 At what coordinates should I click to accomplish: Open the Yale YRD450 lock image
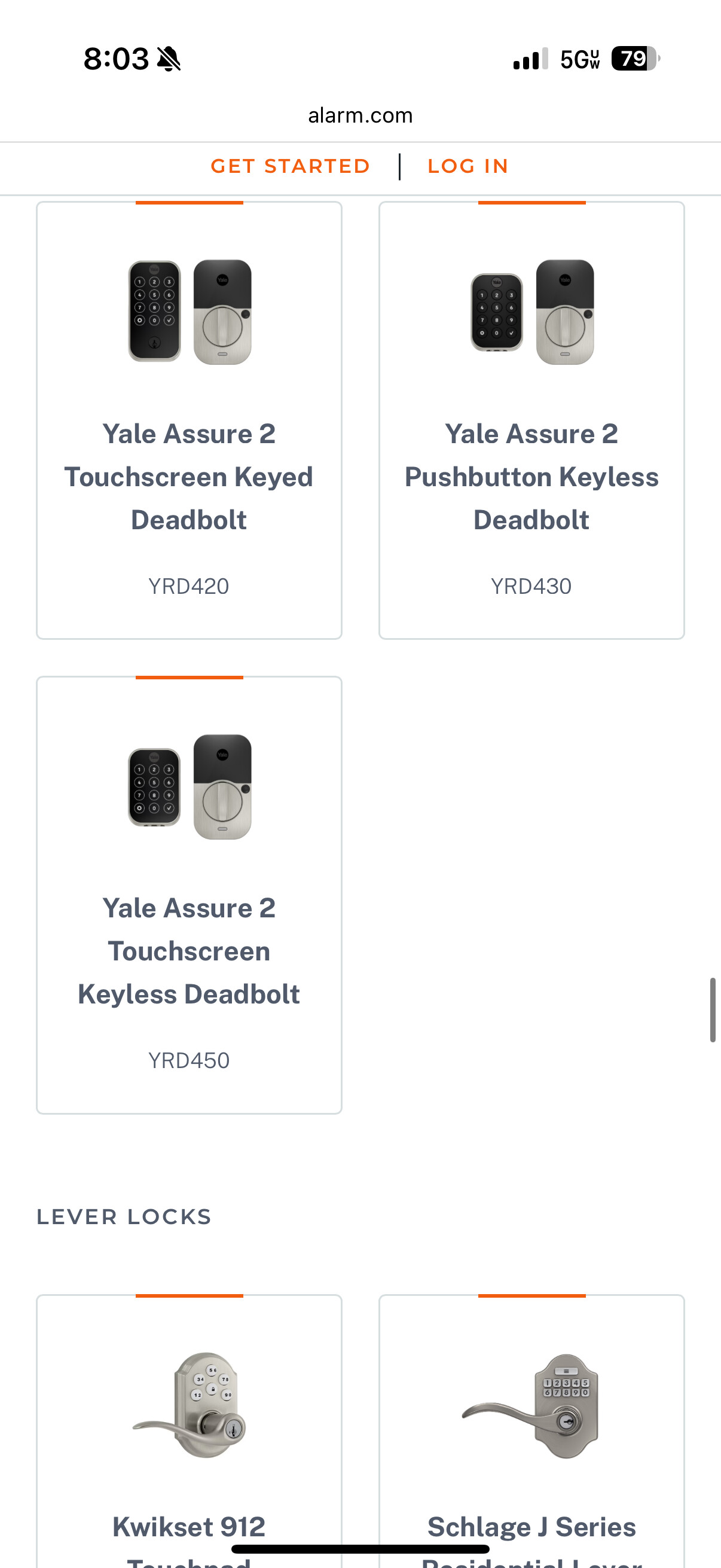click(190, 786)
